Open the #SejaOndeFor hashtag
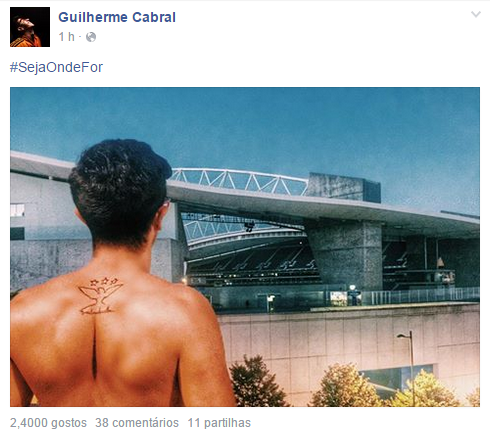Viewport: 490px width, 433px height. pos(56,67)
